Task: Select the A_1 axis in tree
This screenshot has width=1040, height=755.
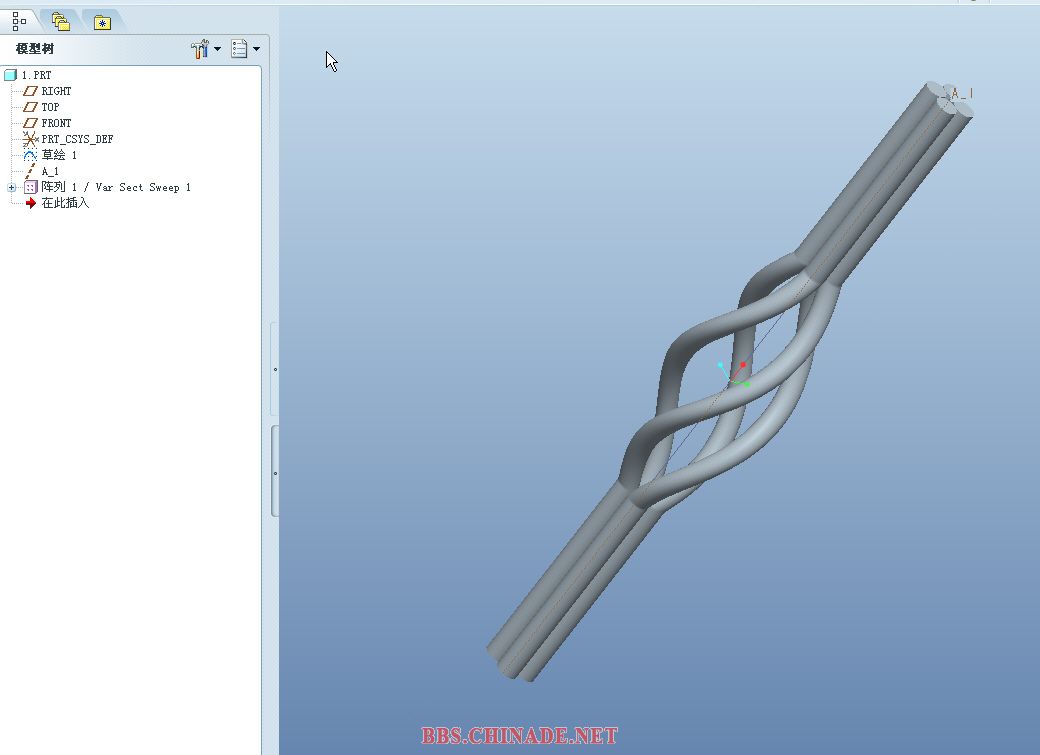Action: click(x=50, y=171)
